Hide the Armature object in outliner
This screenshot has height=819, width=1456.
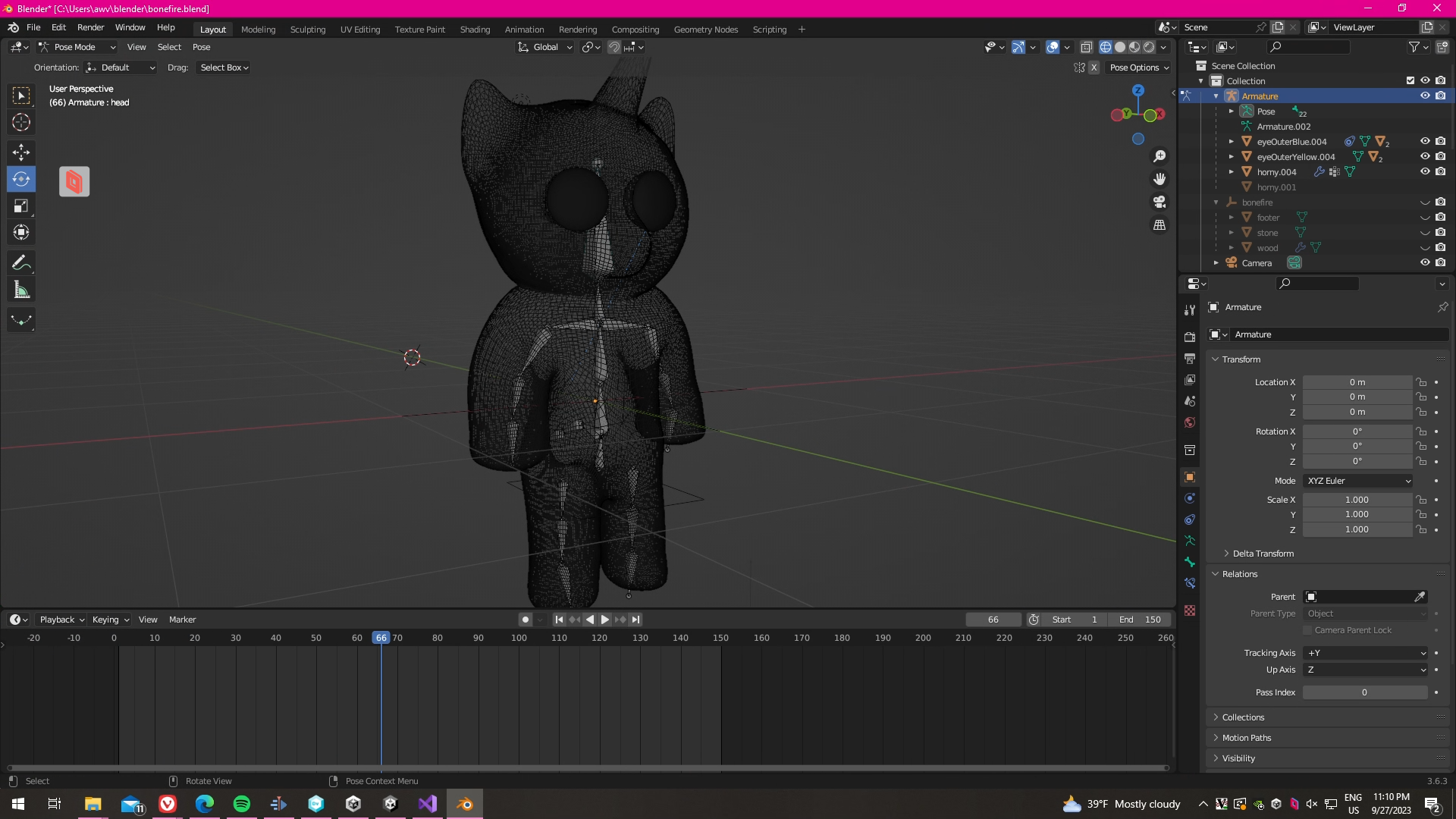point(1425,96)
